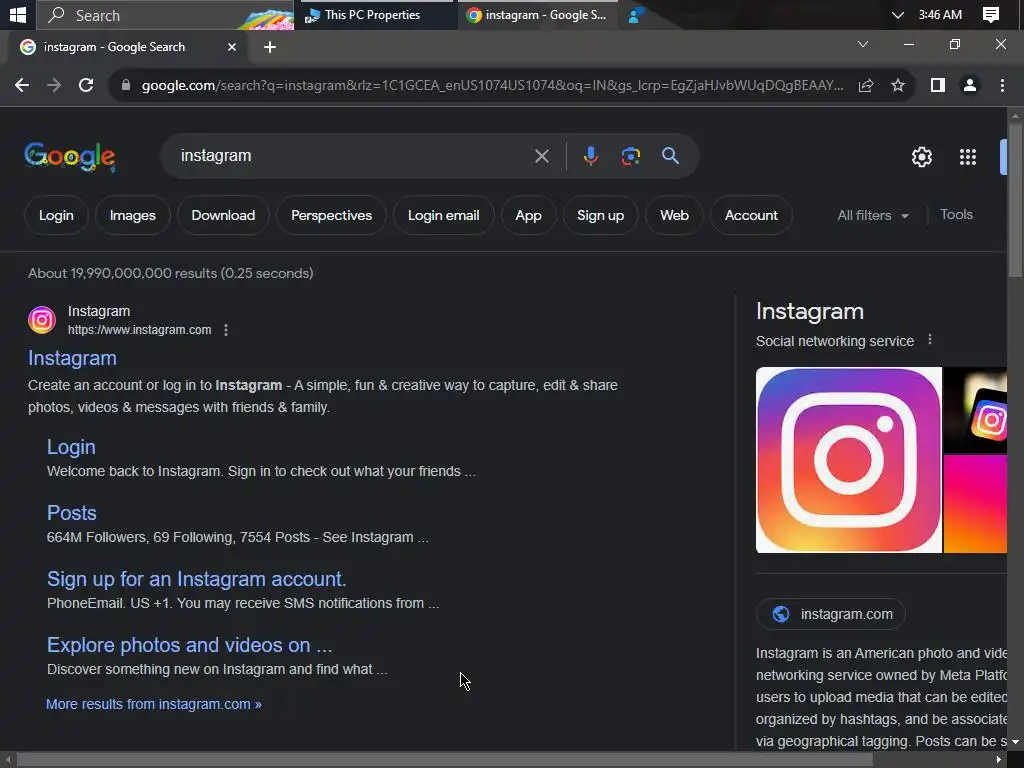Open the Chrome three-dot menu

(1002, 86)
